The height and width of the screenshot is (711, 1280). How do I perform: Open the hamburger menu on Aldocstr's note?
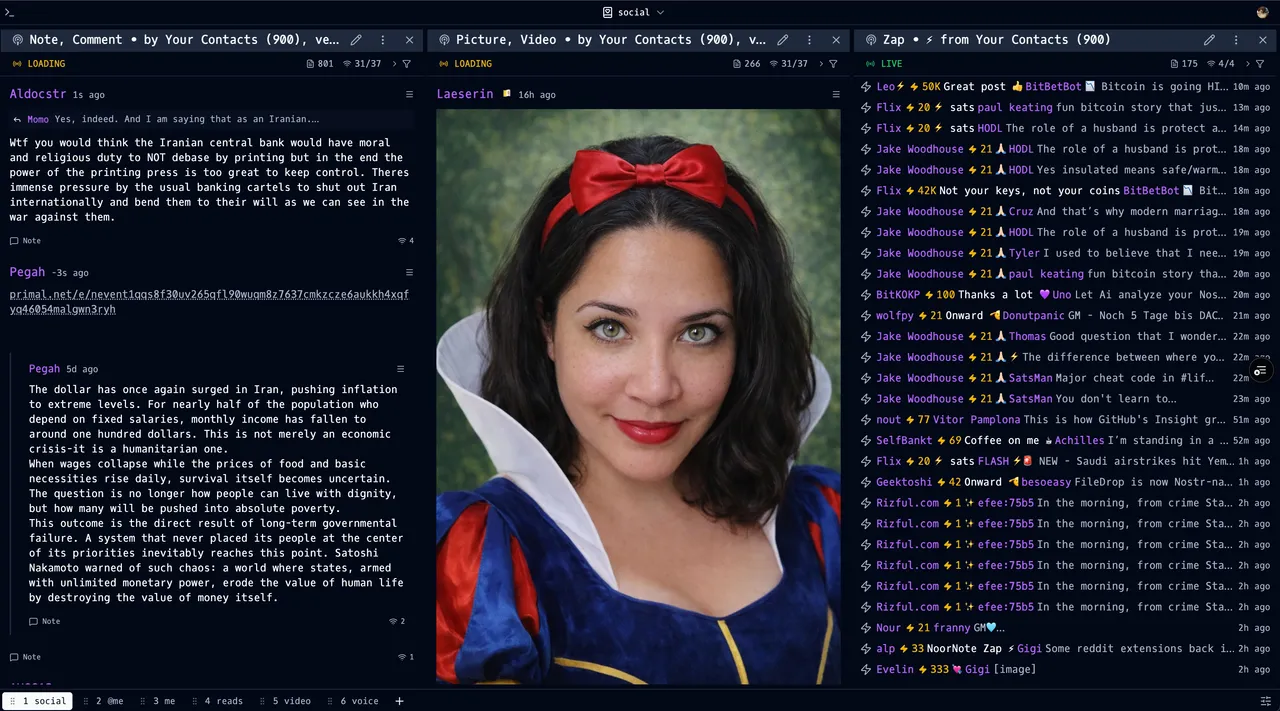point(409,94)
